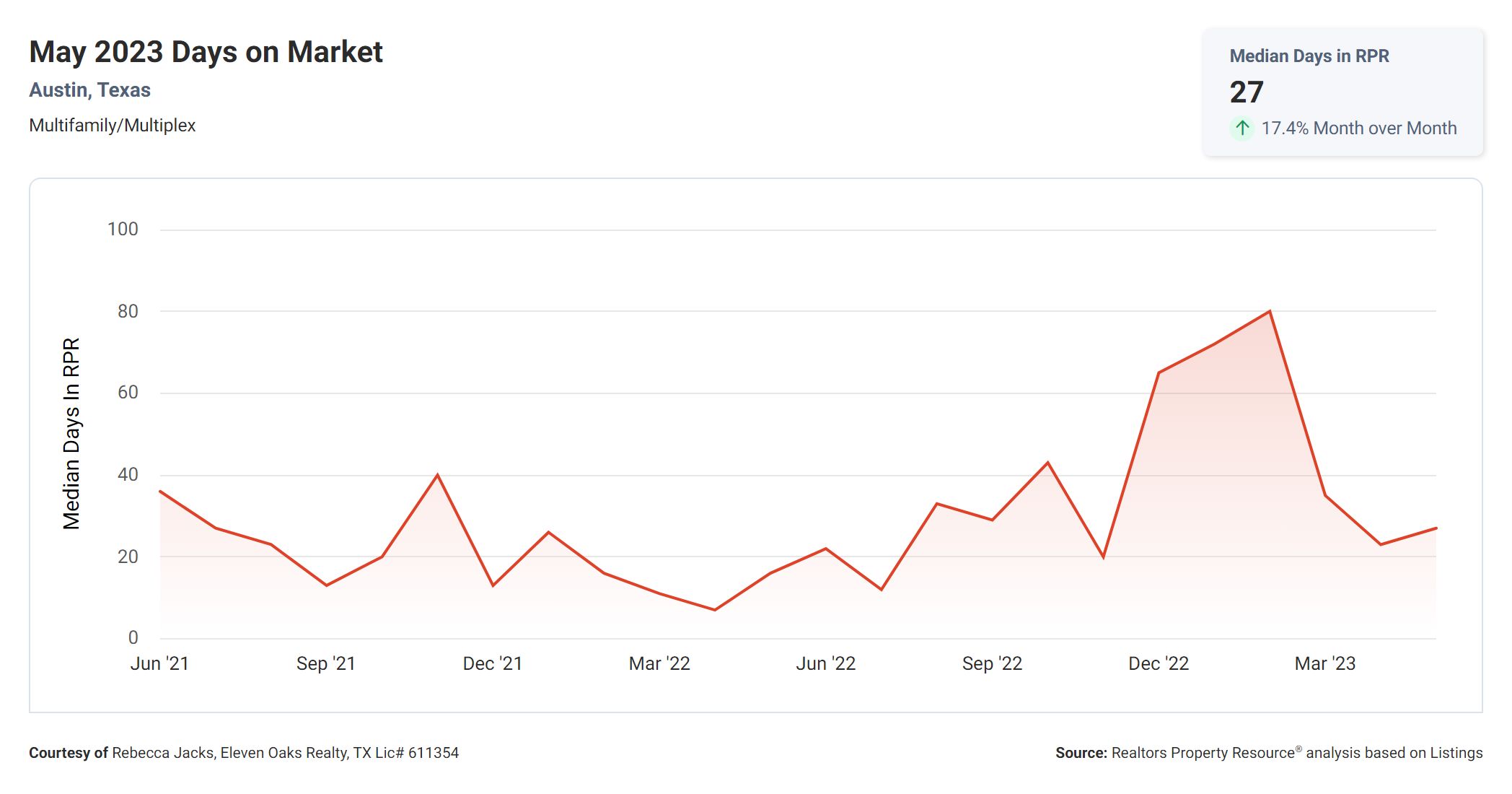
Task: Click the Jun '21 x-axis label
Action: (159, 663)
